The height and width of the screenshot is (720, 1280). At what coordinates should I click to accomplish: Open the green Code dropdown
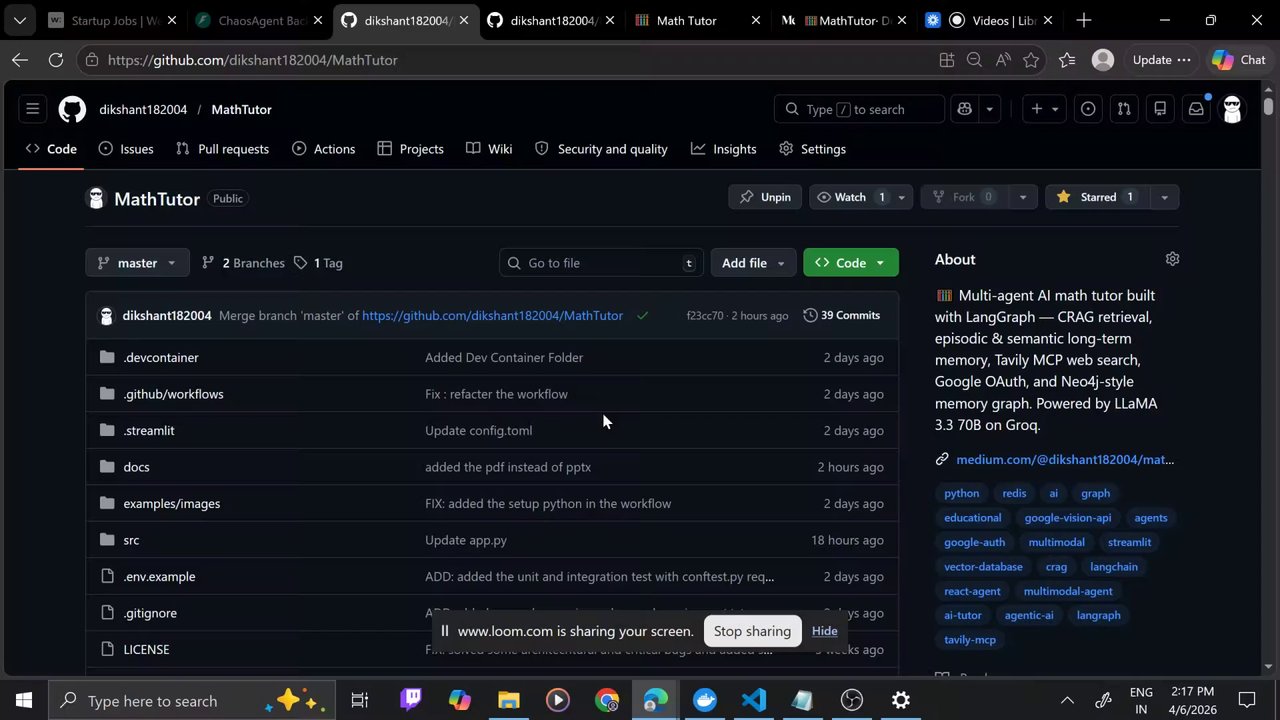(x=850, y=263)
